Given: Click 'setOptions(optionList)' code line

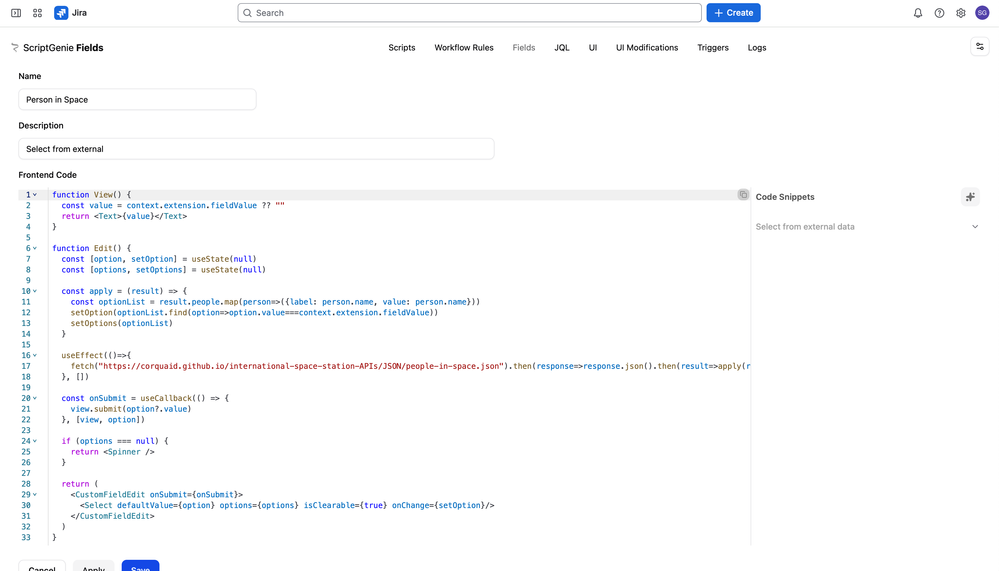Looking at the screenshot, I should click(122, 323).
